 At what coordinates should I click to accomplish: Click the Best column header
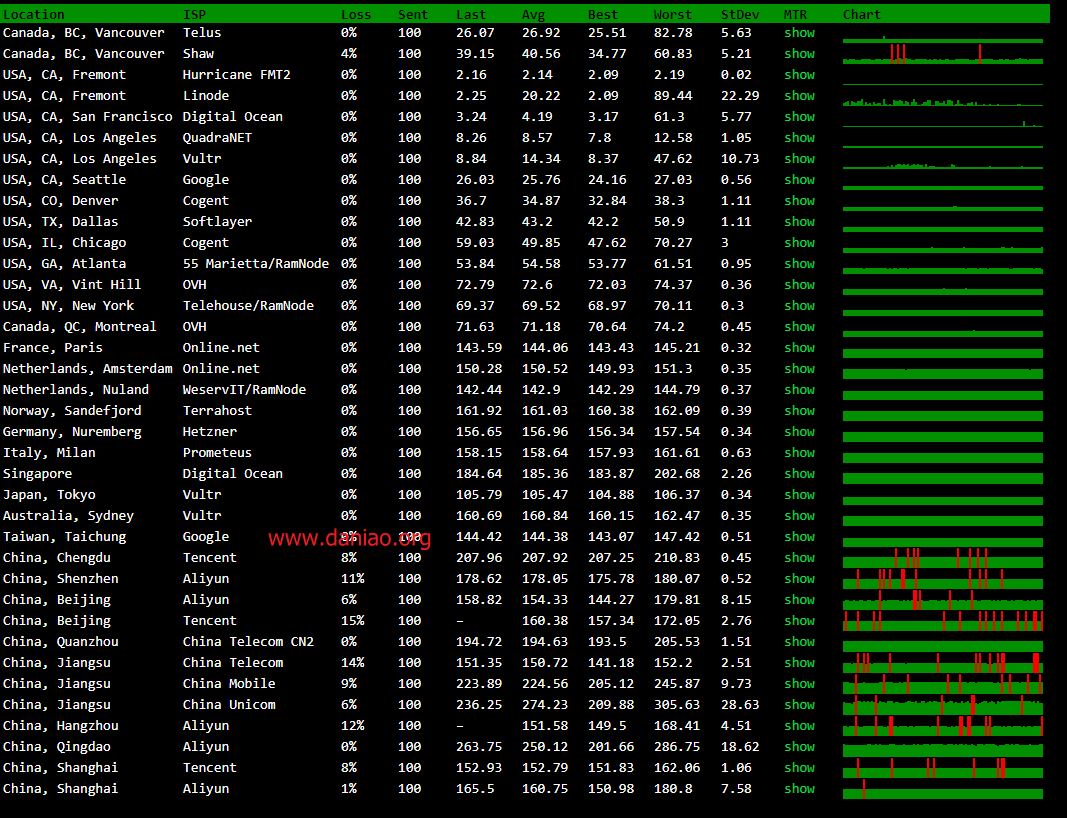tap(603, 14)
